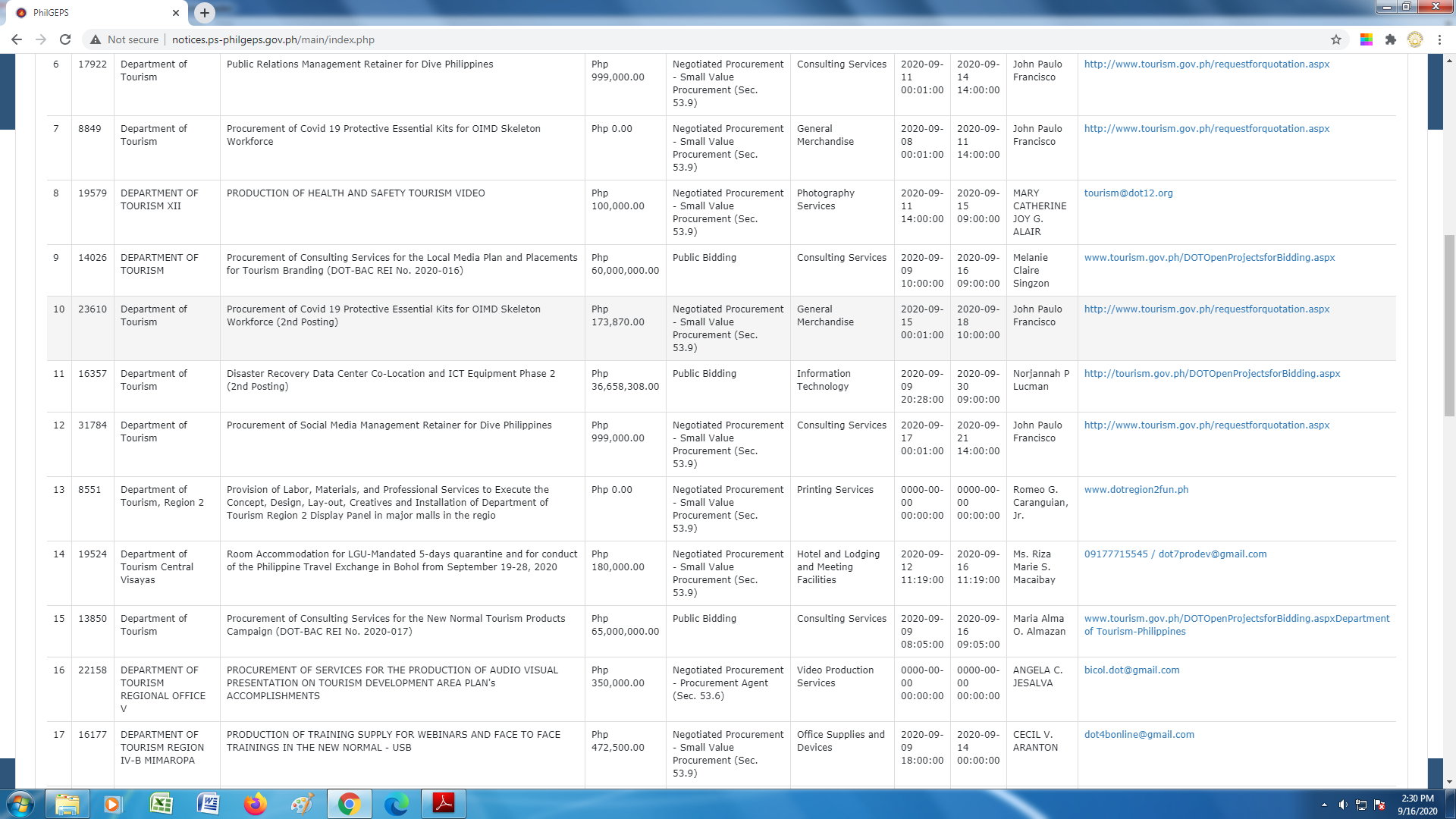Image resolution: width=1456 pixels, height=819 pixels.
Task: Go back to the previous page
Action: (17, 39)
